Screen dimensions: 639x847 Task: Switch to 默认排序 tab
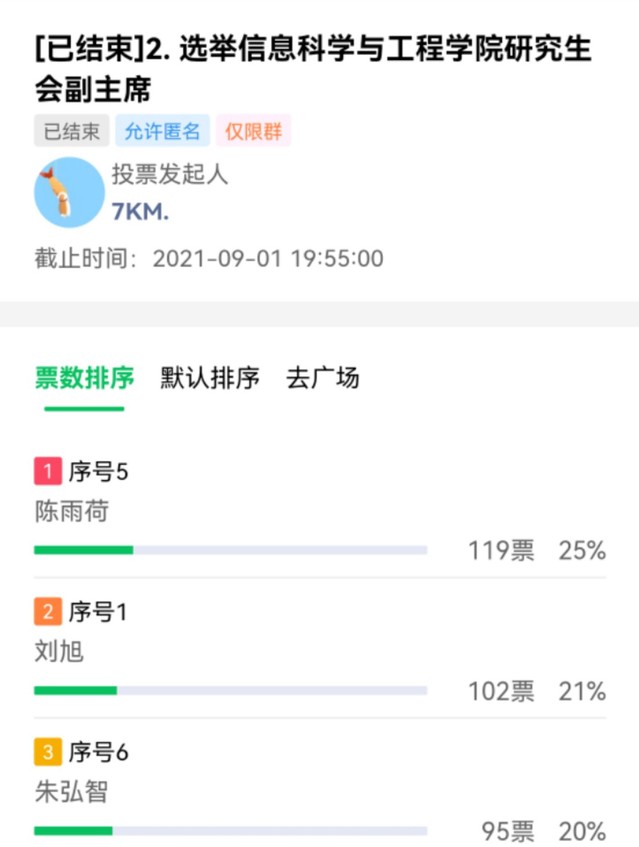pyautogui.click(x=210, y=378)
